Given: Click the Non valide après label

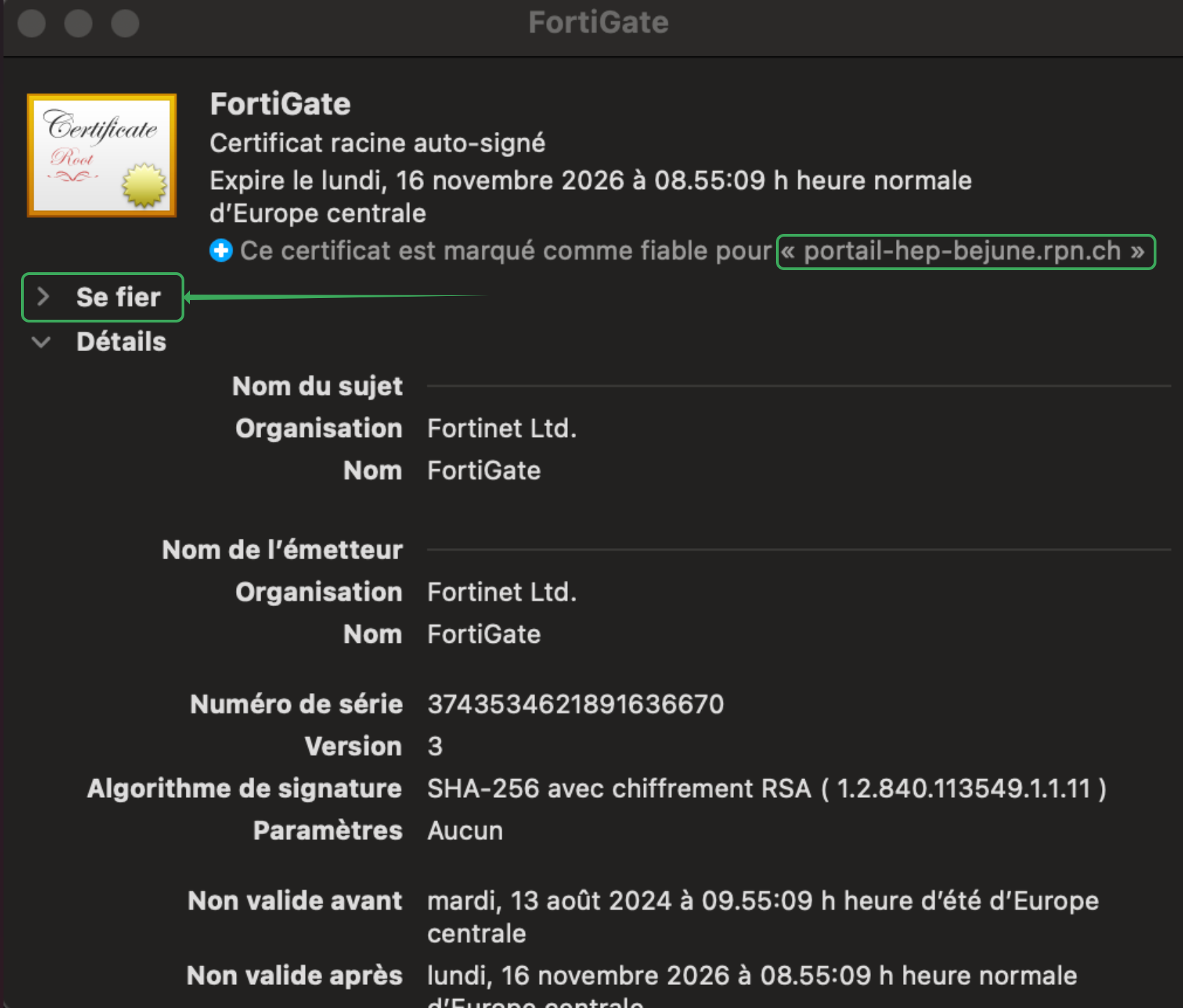Looking at the screenshot, I should pos(294,976).
